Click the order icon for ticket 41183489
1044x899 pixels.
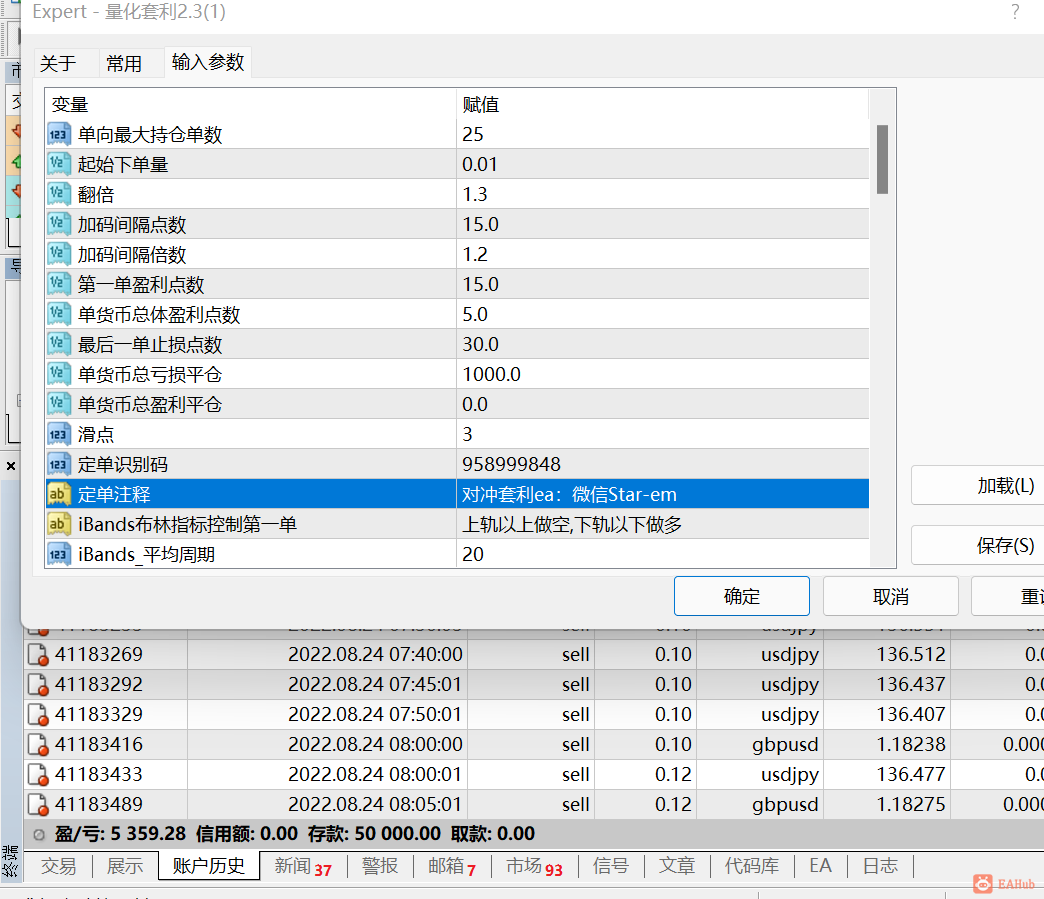pos(38,804)
